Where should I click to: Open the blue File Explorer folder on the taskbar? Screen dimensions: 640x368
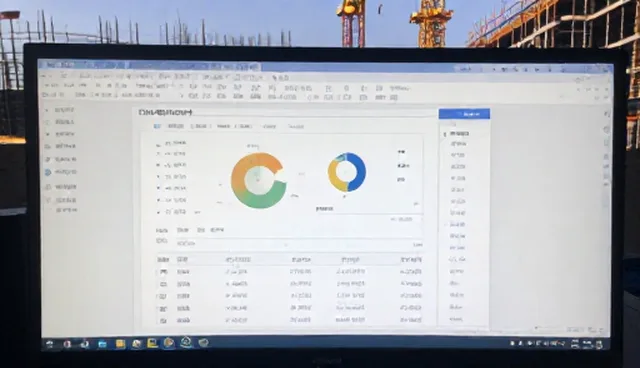(102, 344)
